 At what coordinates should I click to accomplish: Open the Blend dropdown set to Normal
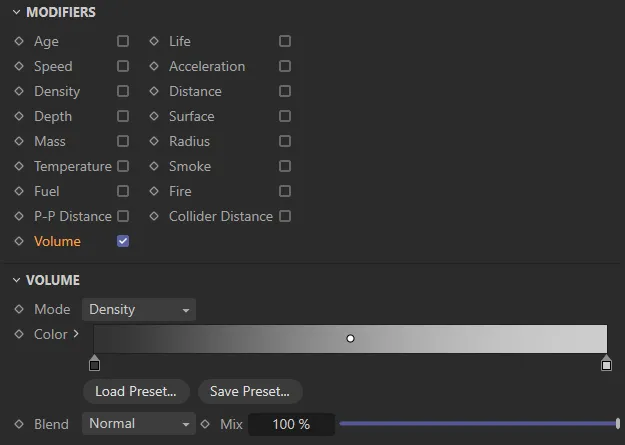(139, 424)
